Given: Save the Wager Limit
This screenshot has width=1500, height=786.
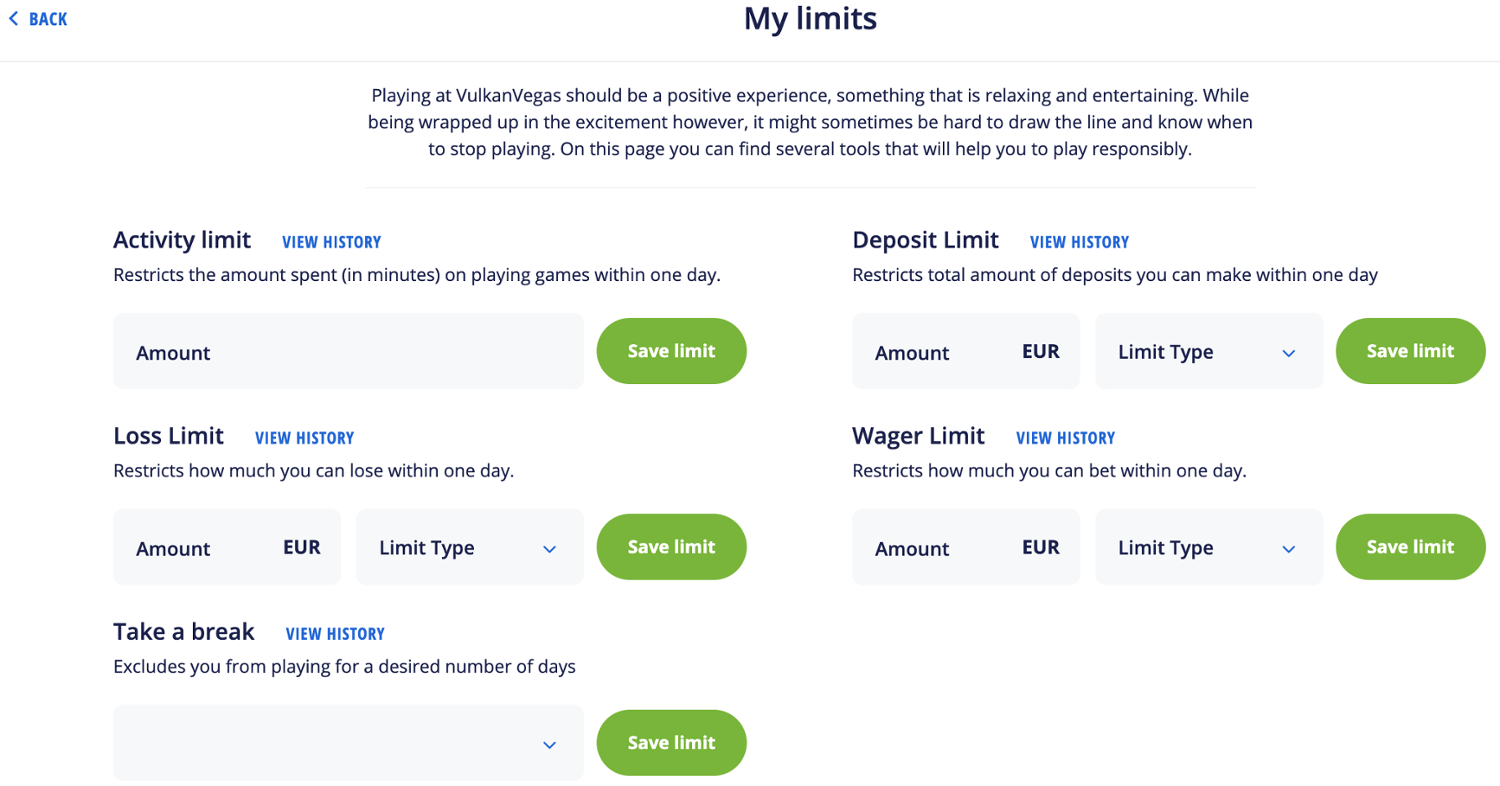Looking at the screenshot, I should point(1410,547).
